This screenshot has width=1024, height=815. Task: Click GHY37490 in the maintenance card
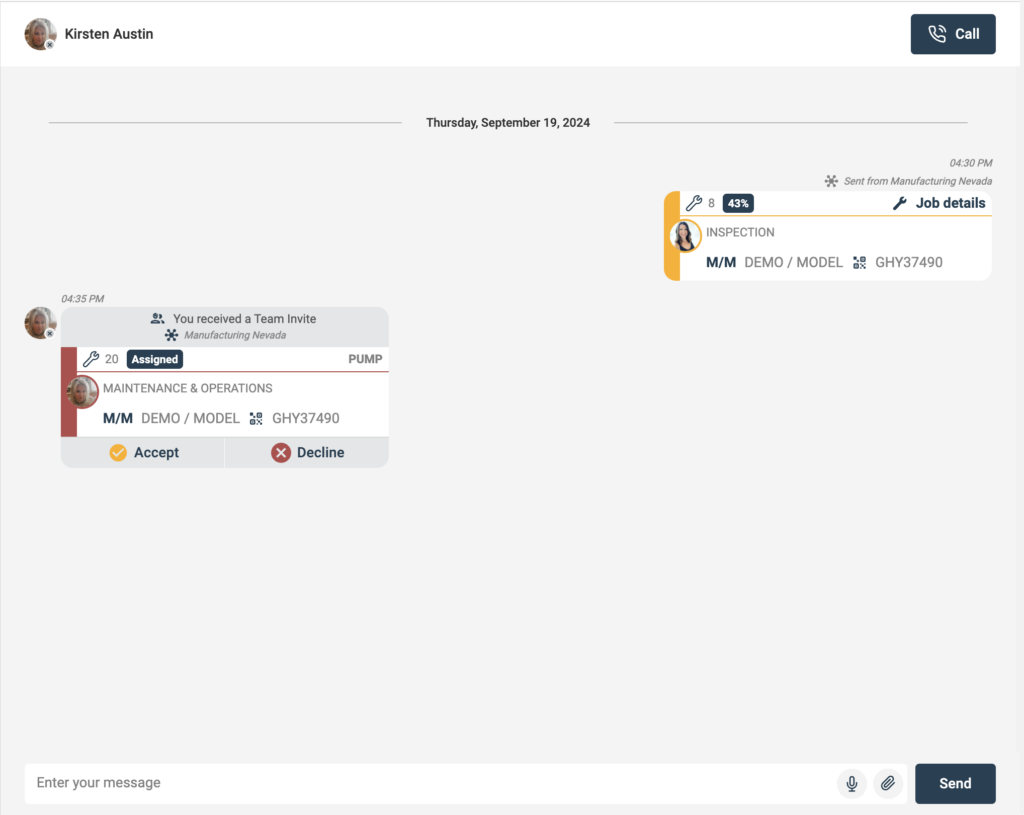[x=306, y=419]
